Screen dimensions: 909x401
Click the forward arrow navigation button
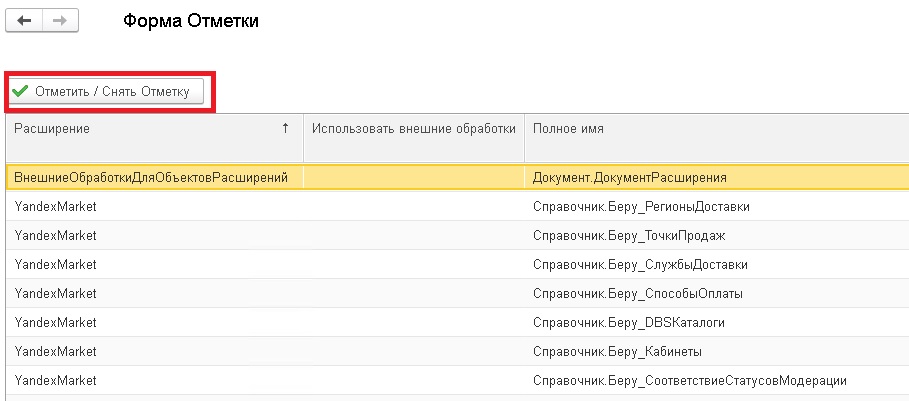tap(60, 21)
